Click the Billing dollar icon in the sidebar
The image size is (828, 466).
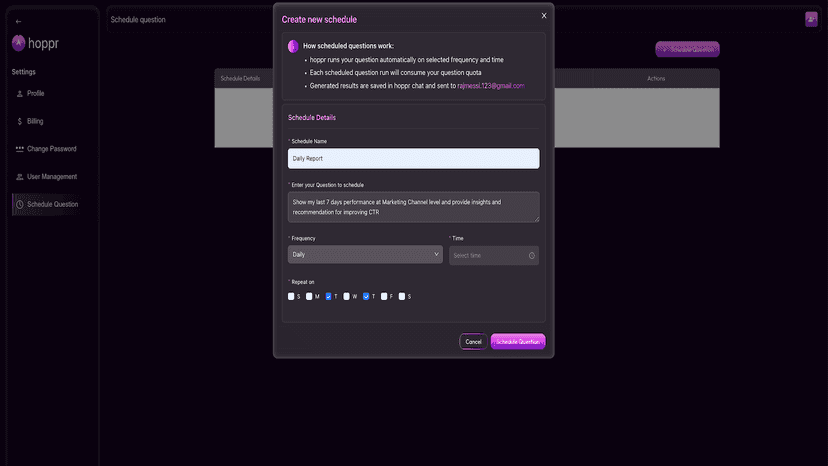click(20, 121)
